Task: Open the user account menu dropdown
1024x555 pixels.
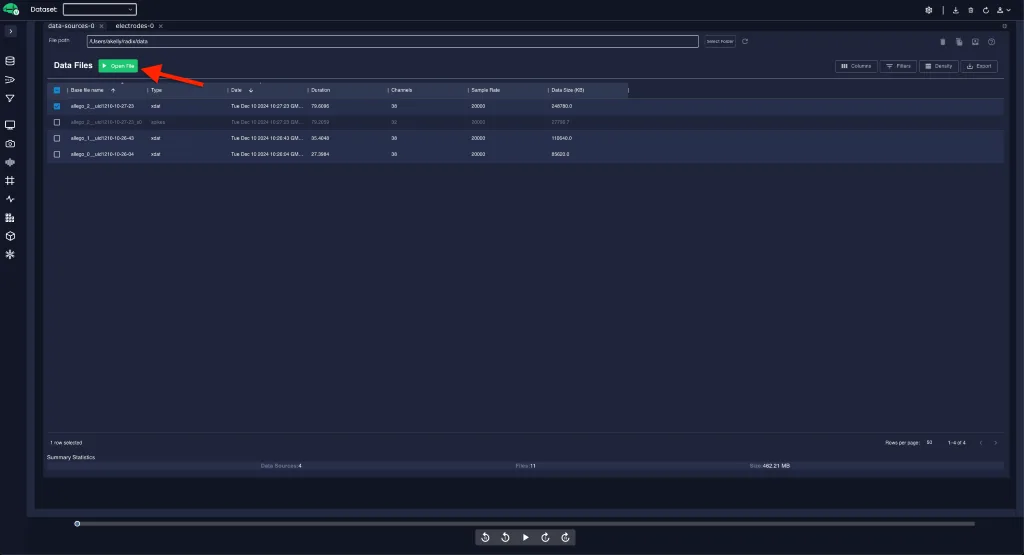Action: click(x=1003, y=10)
